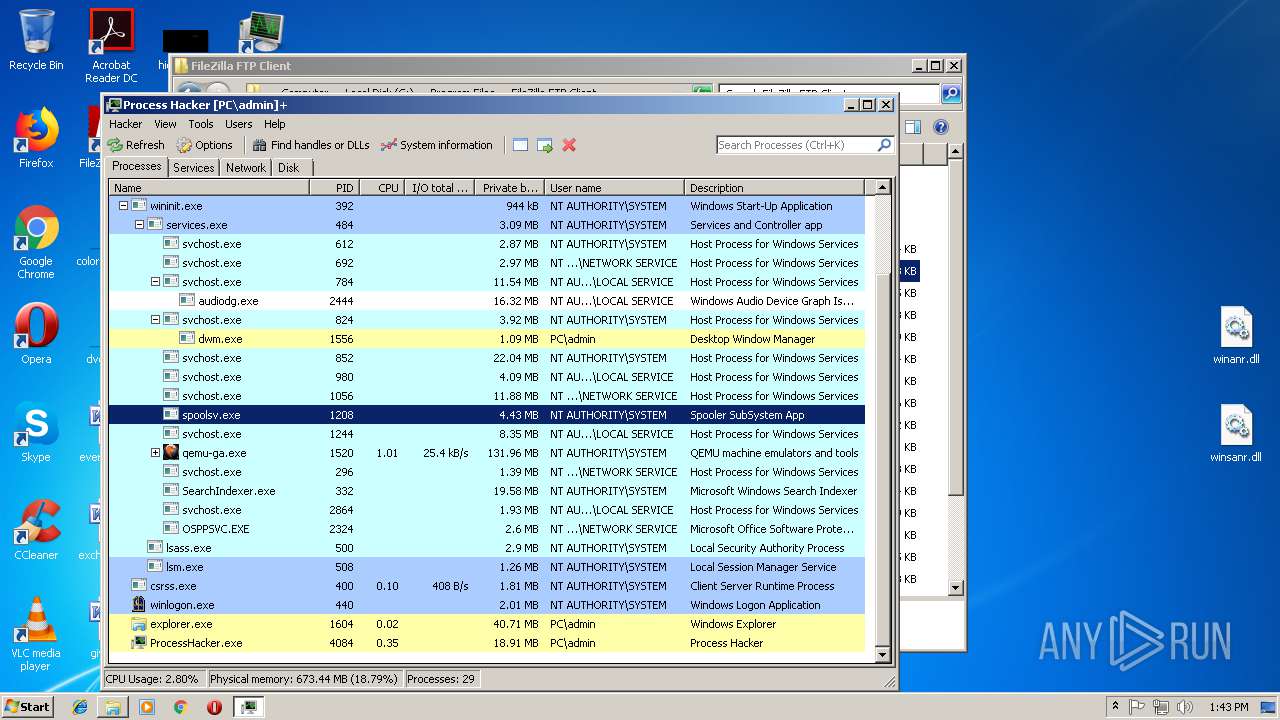Click the find window and thread icon
Image resolution: width=1280 pixels, height=720 pixels.
[x=544, y=145]
